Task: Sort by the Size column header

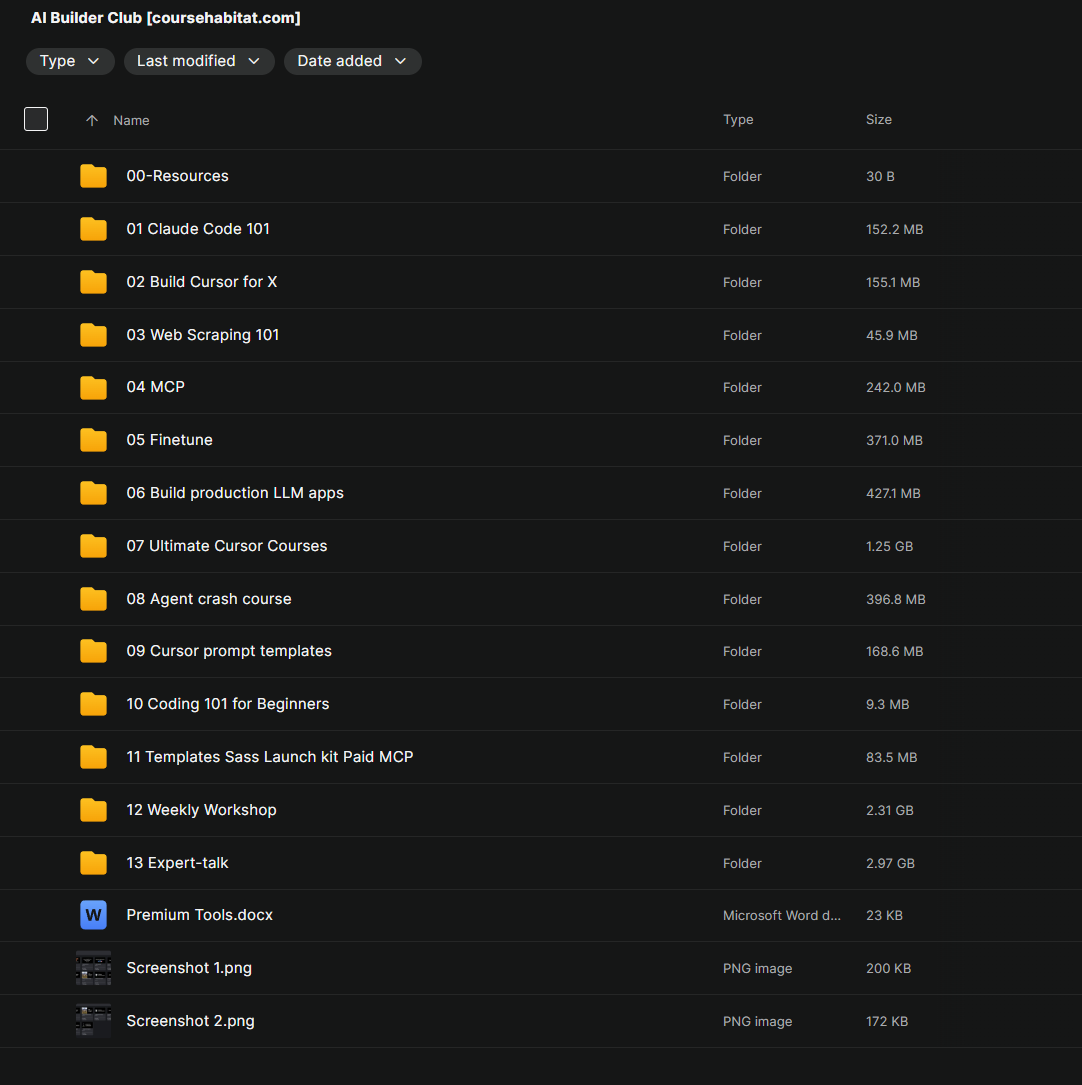Action: tap(878, 119)
